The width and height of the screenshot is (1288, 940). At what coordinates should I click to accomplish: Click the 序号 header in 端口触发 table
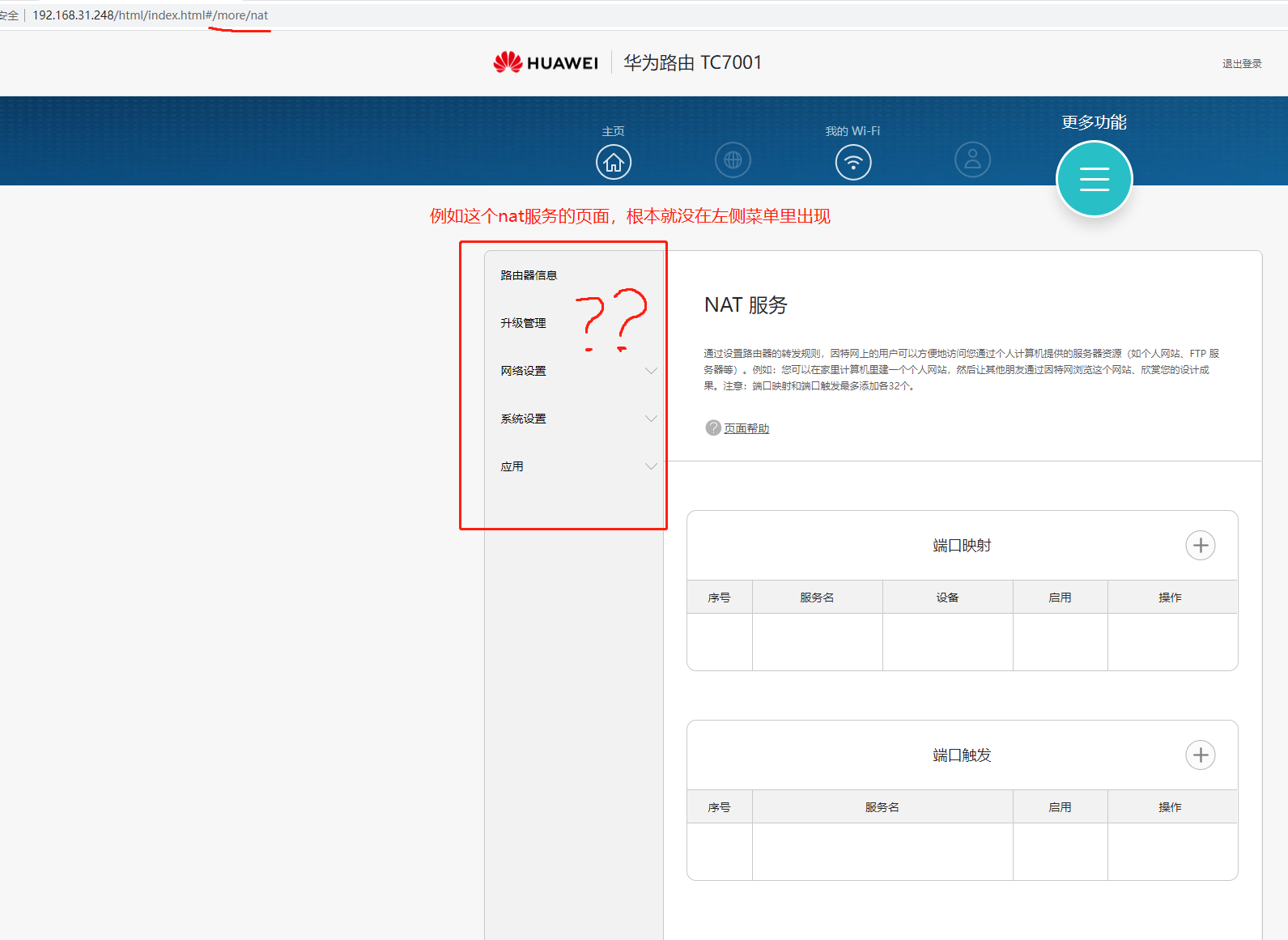[x=719, y=807]
